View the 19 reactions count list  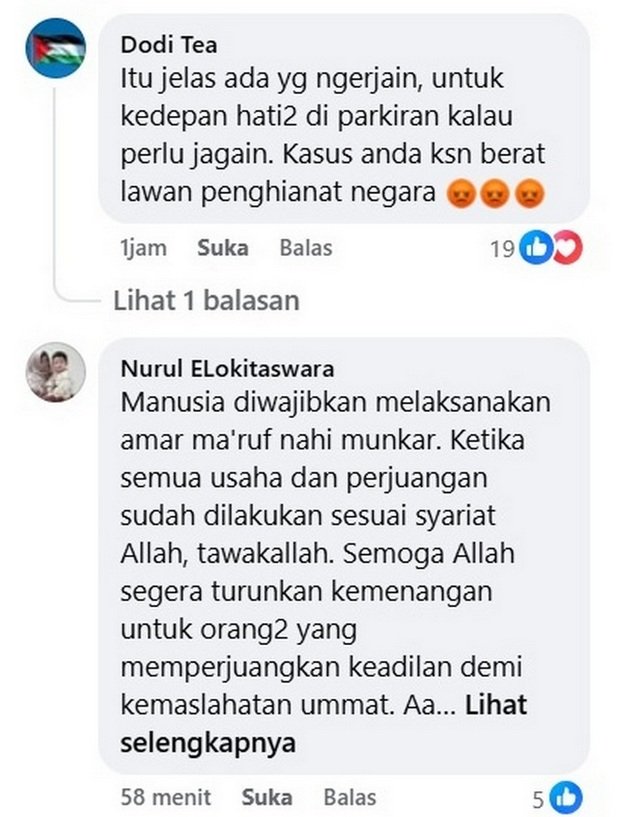pyautogui.click(x=502, y=249)
